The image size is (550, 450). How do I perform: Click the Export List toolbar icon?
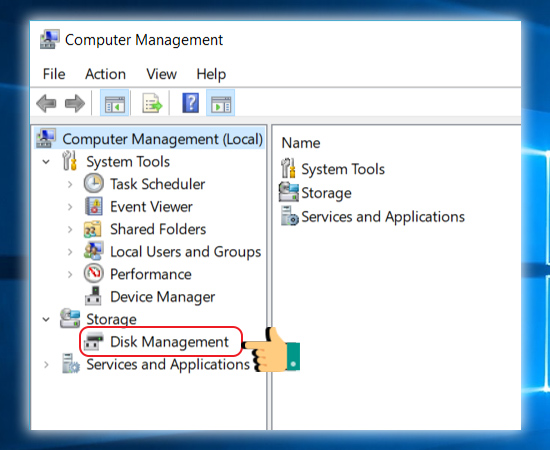tap(152, 103)
